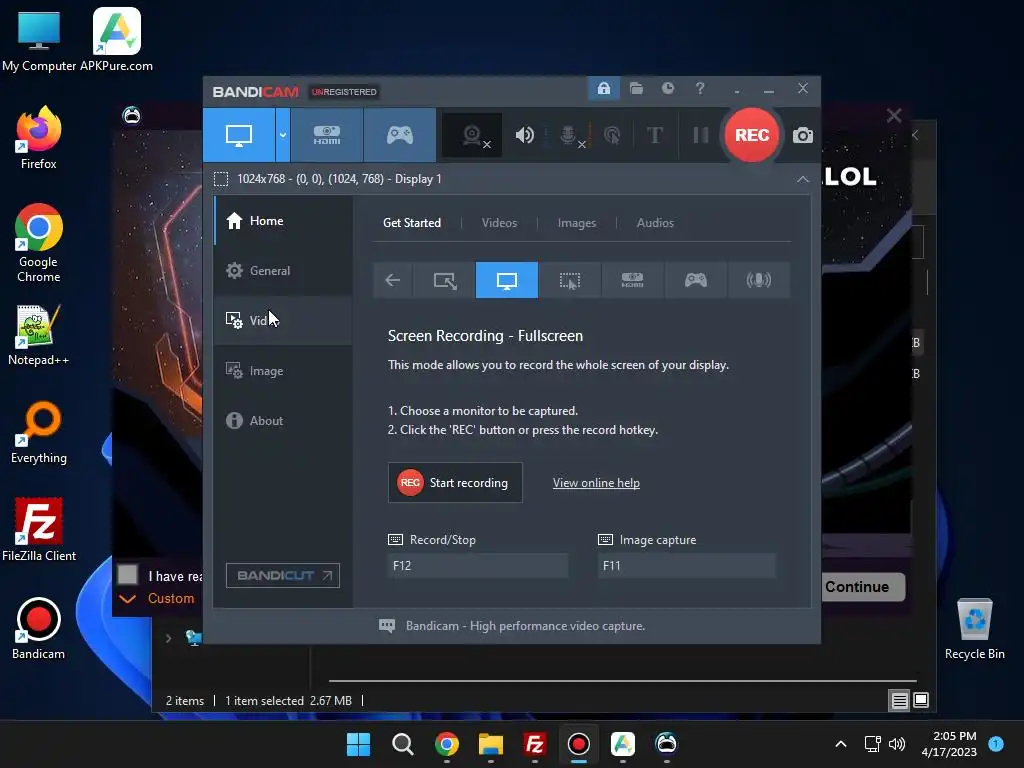The height and width of the screenshot is (768, 1024).
Task: Open the help question mark icon
Action: click(699, 88)
